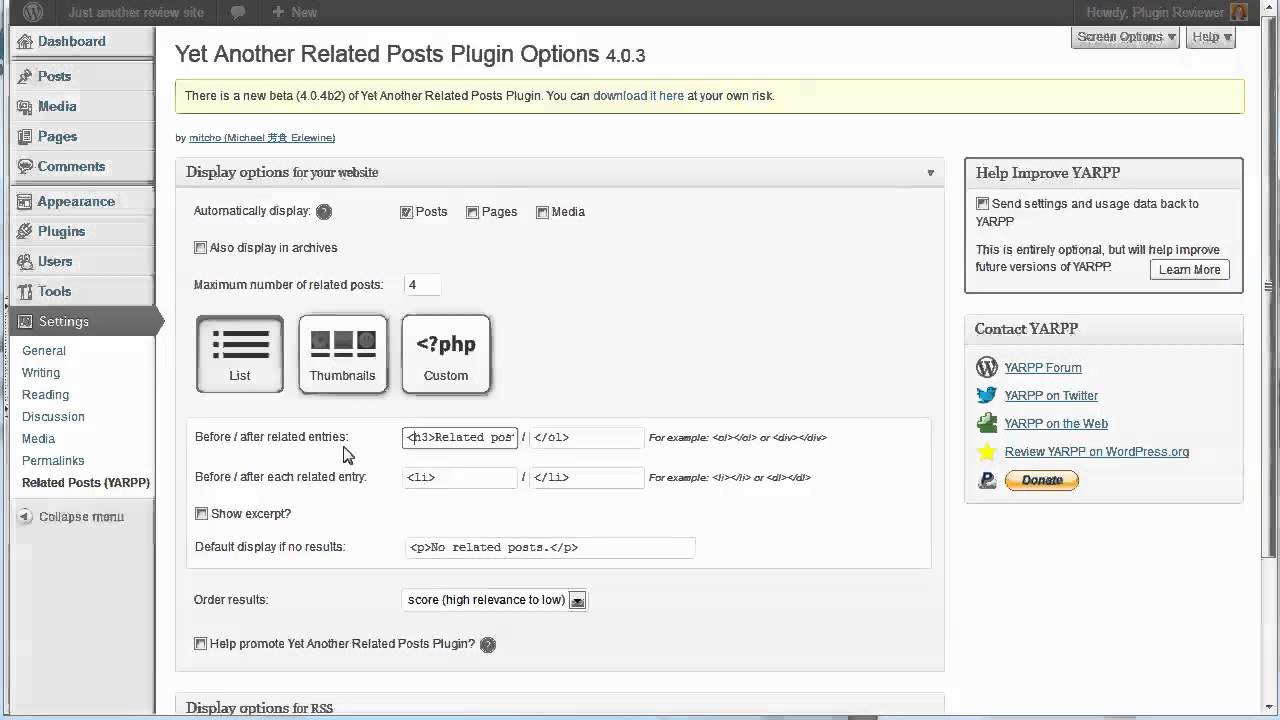Select the Custom php display layout
1280x720 pixels.
446,354
